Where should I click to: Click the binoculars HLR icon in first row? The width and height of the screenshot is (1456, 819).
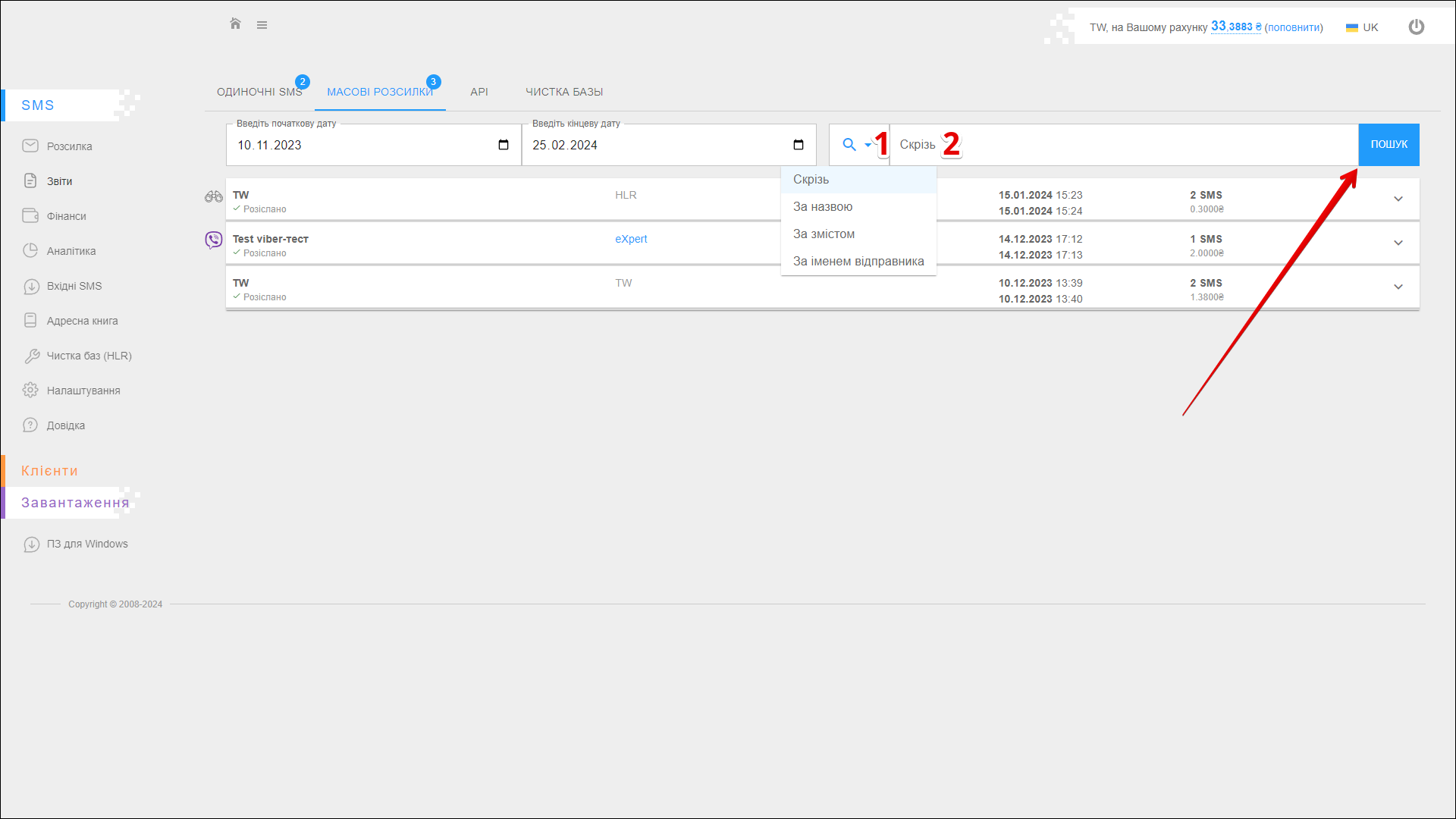click(214, 196)
